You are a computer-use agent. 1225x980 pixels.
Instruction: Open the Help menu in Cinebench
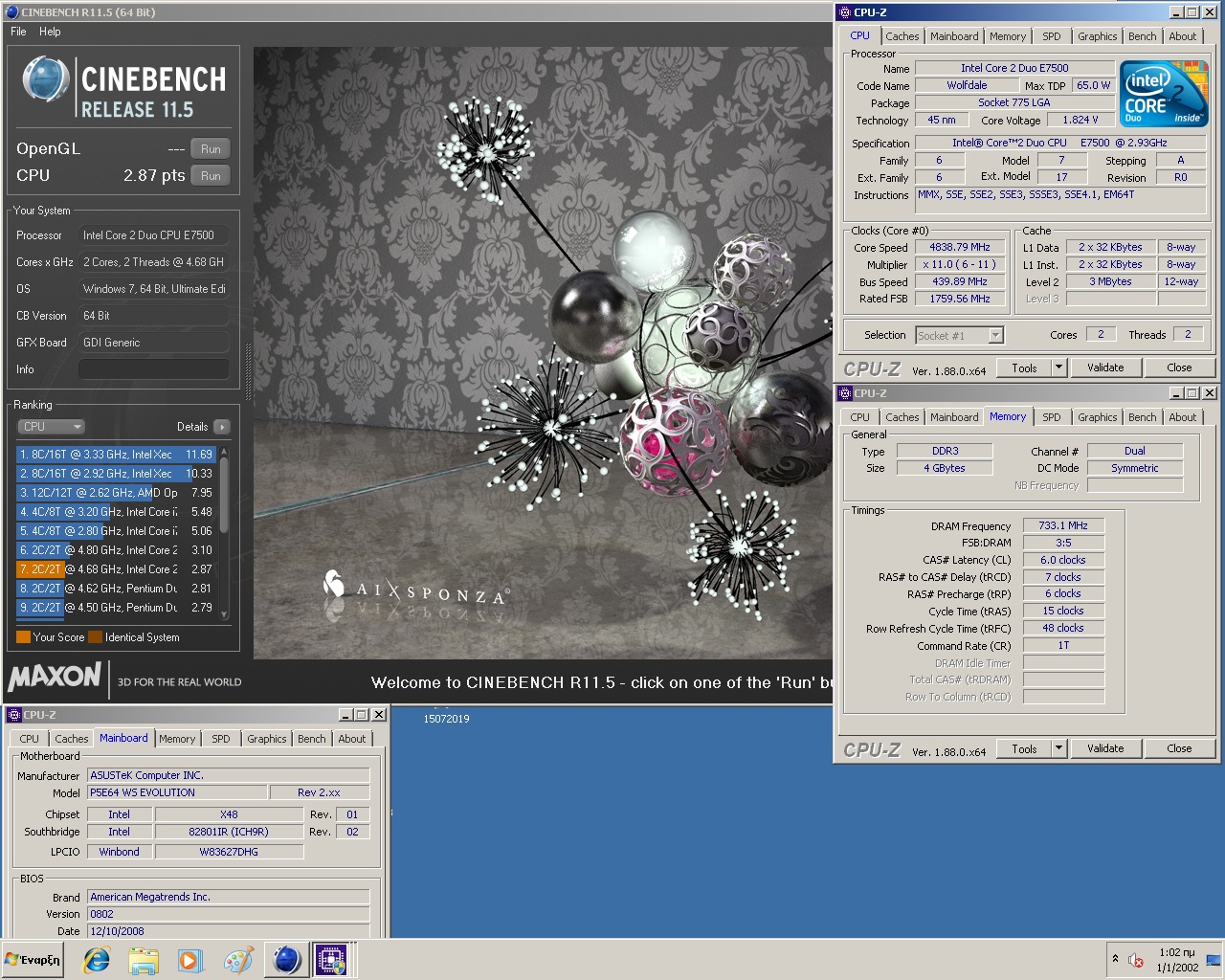[50, 32]
